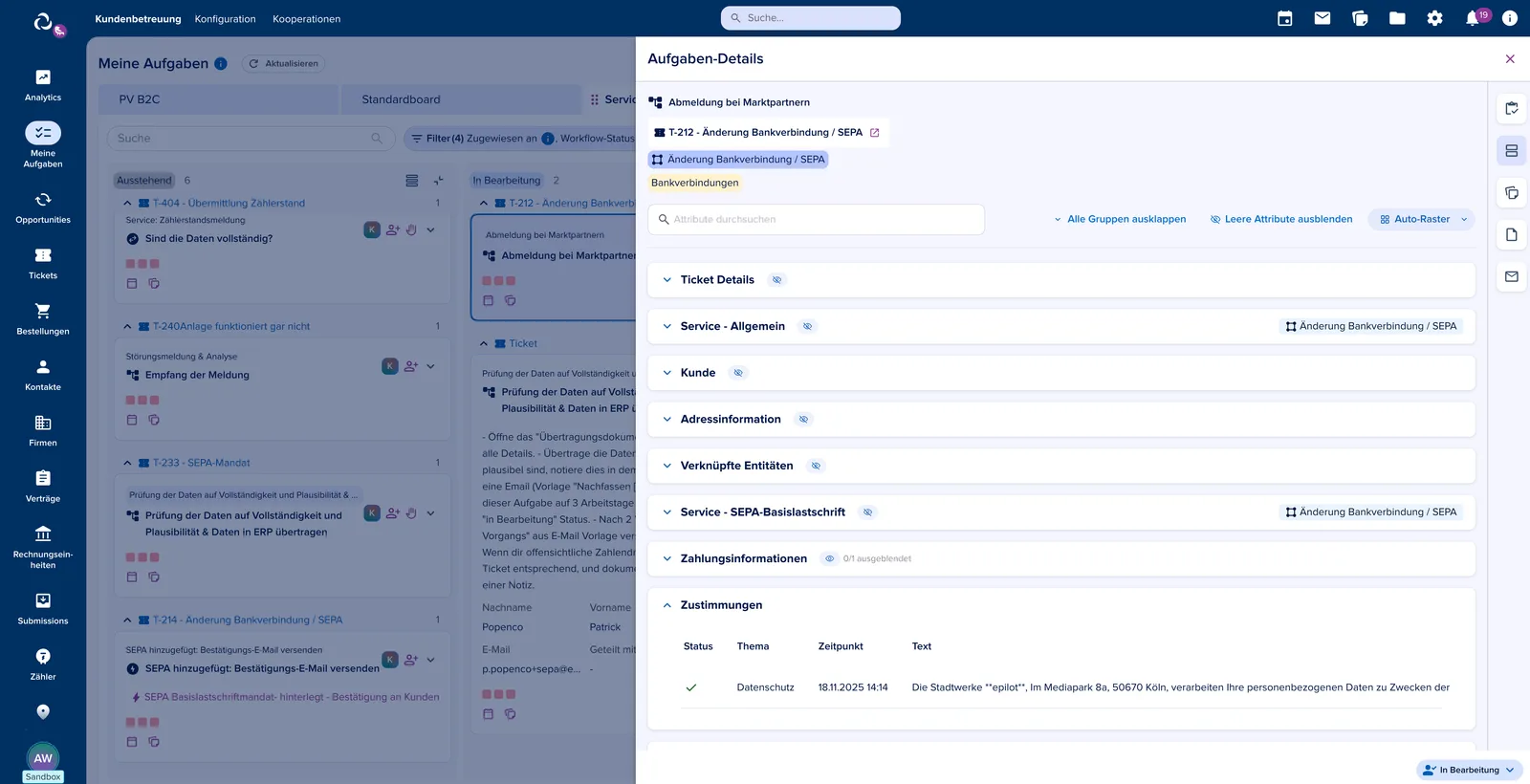Image resolution: width=1530 pixels, height=784 pixels.
Task: Switch to the Standardboard tab
Action: [x=461, y=99]
